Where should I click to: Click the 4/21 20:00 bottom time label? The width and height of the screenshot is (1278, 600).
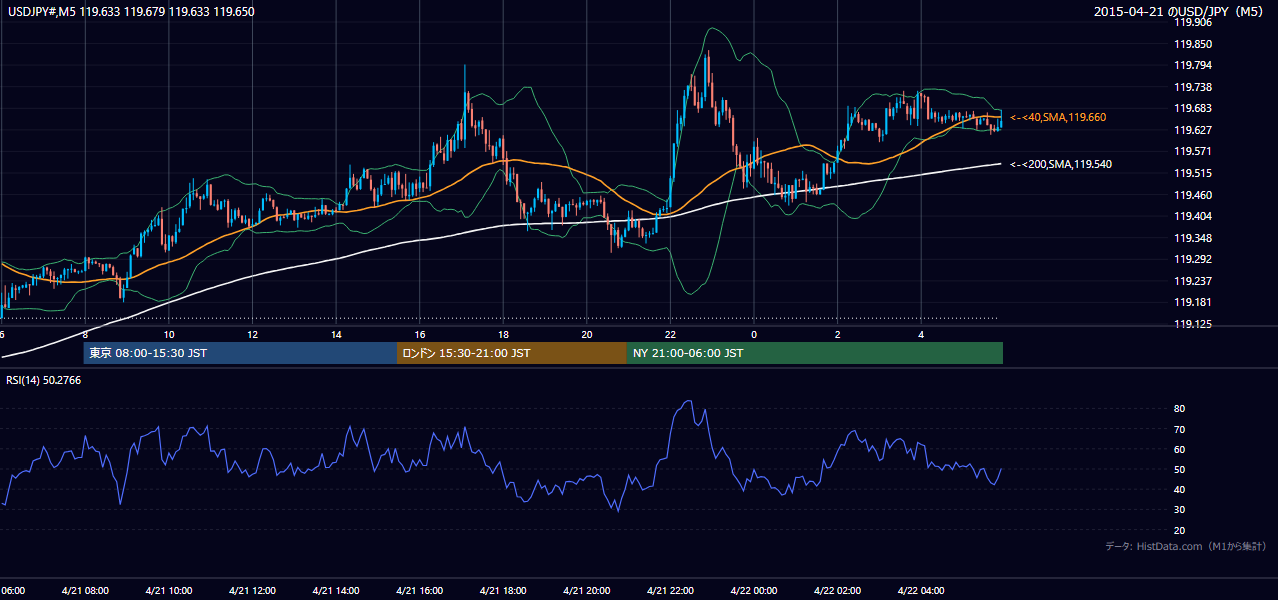[586, 590]
